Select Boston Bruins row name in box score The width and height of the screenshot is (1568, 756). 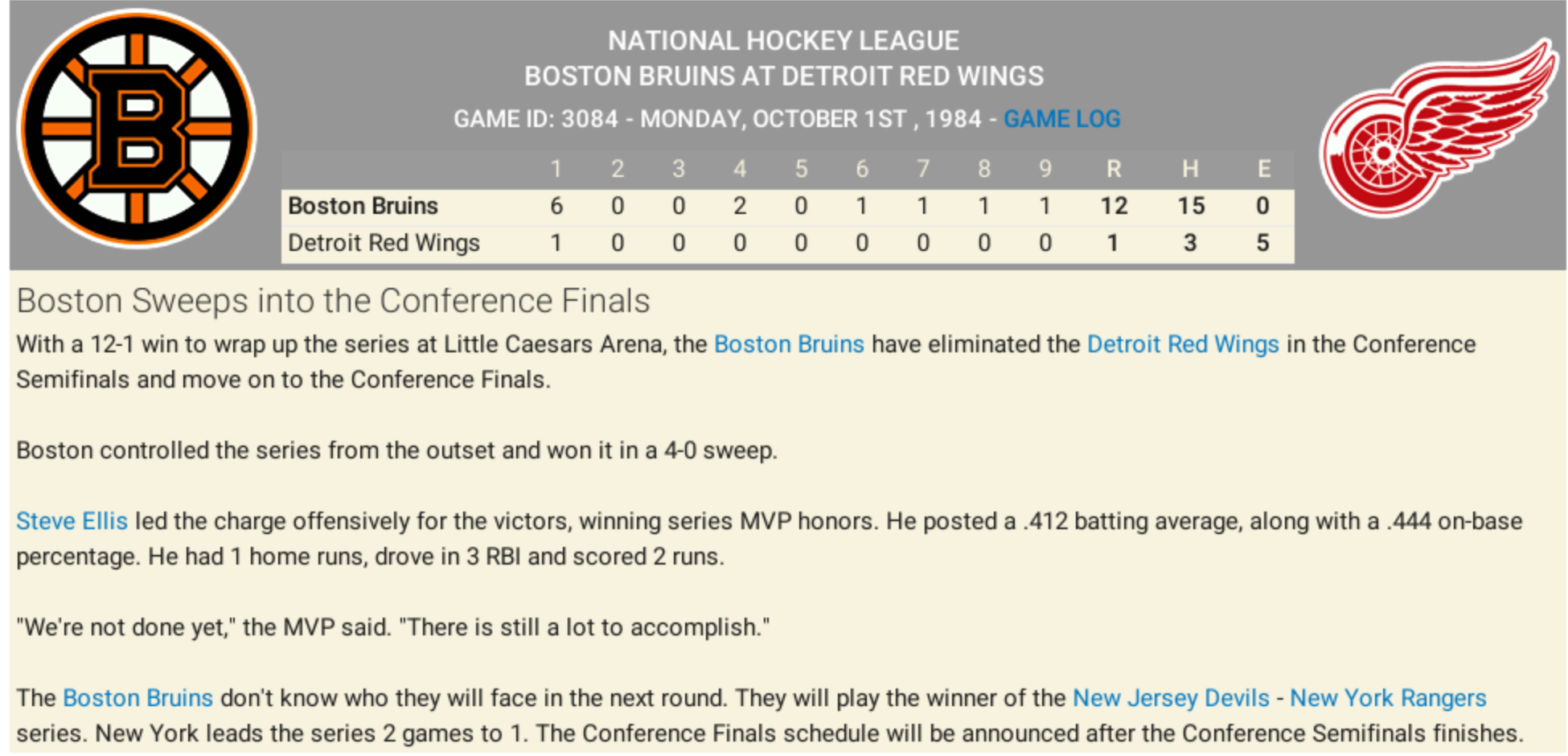pyautogui.click(x=363, y=206)
